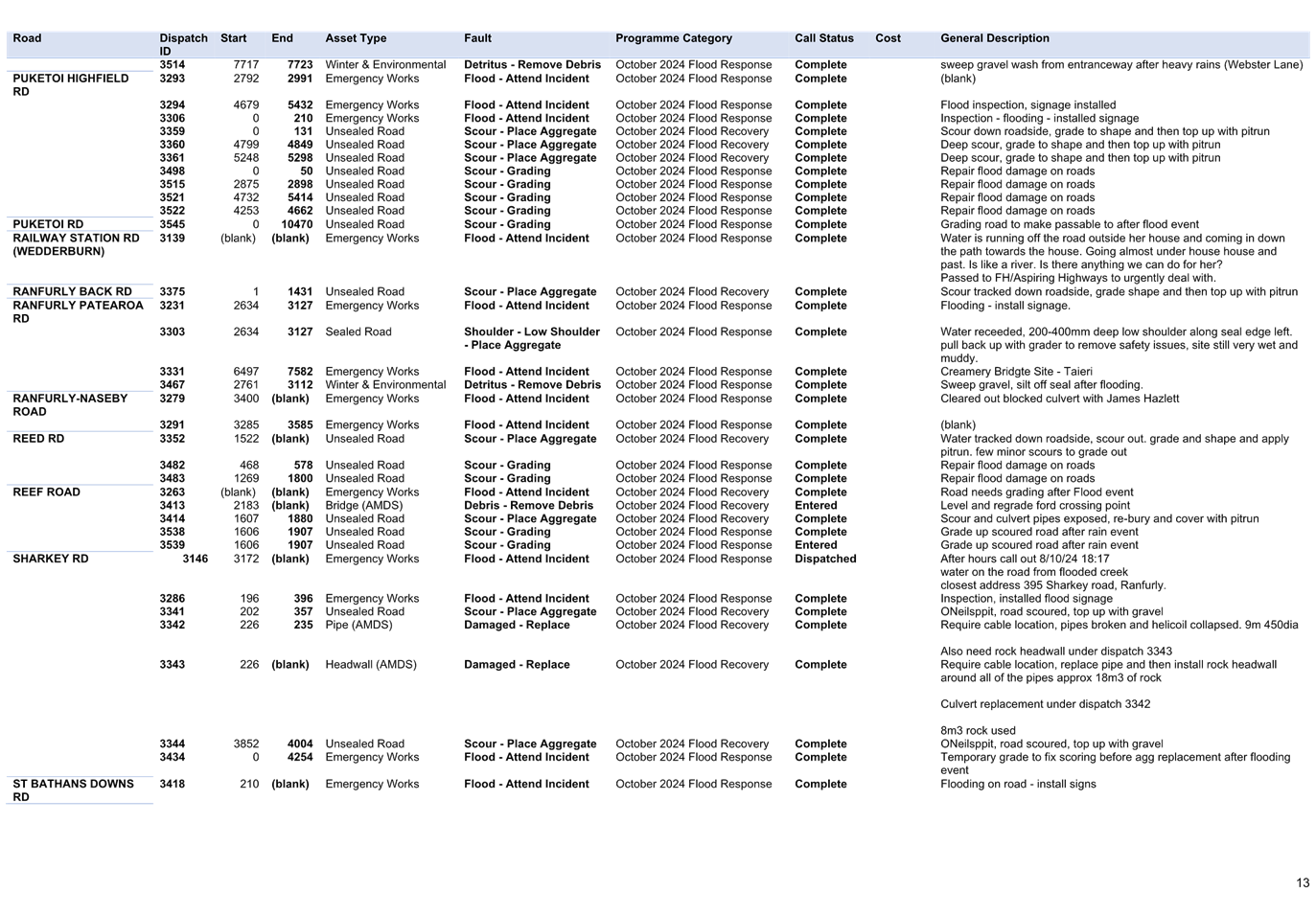Select the Road column header
The height and width of the screenshot is (915, 1316).
[26, 37]
